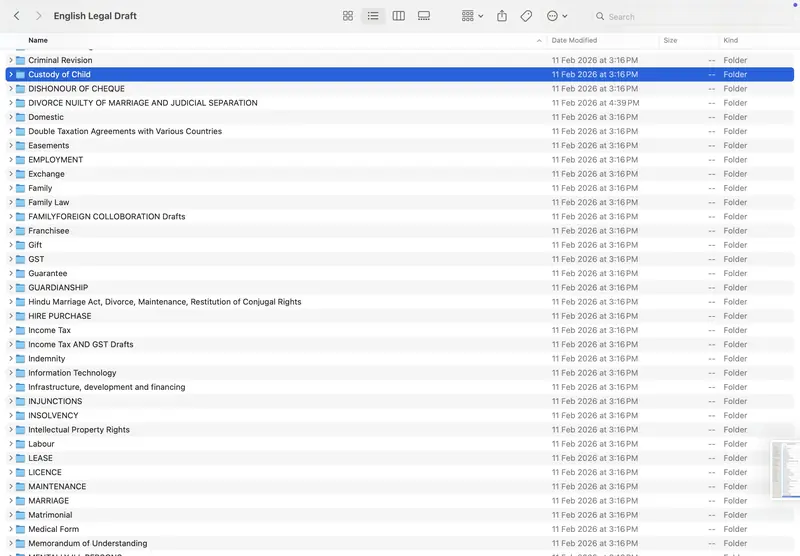Switch to gallery view

click(423, 16)
